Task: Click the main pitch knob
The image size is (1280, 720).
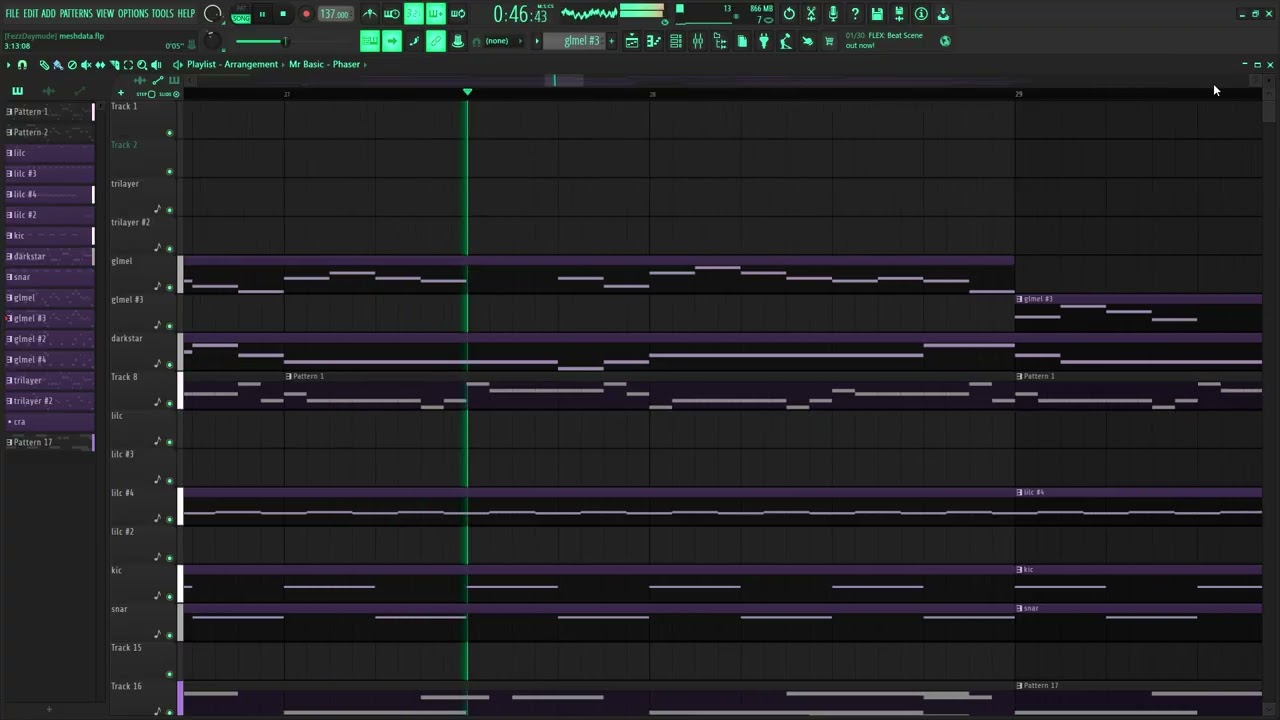Action: point(212,41)
